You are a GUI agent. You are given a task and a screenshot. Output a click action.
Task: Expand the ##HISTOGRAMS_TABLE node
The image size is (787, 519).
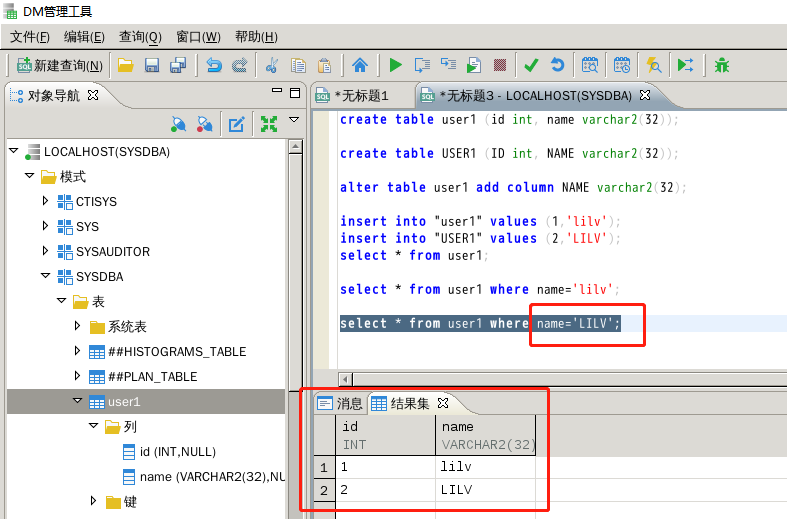[77, 350]
